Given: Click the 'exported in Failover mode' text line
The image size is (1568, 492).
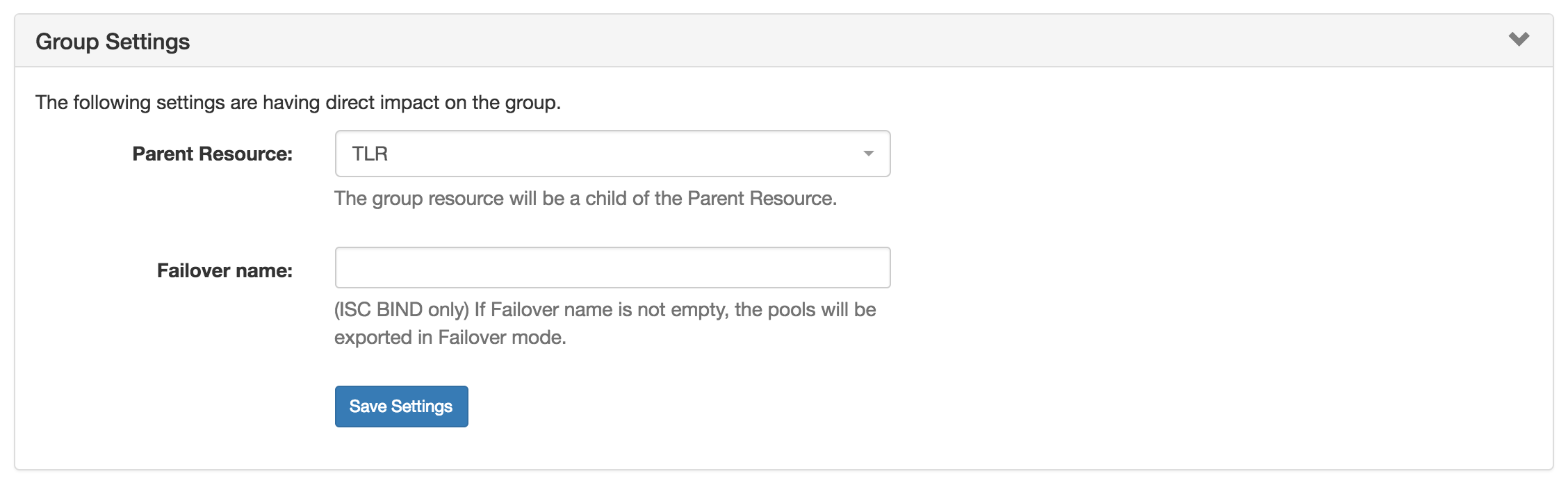Looking at the screenshot, I should [x=450, y=338].
